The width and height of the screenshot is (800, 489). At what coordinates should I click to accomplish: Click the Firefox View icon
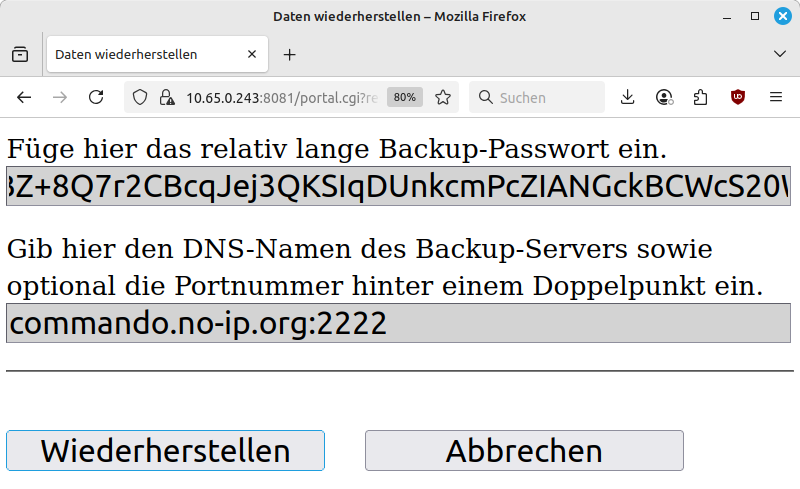(20, 55)
